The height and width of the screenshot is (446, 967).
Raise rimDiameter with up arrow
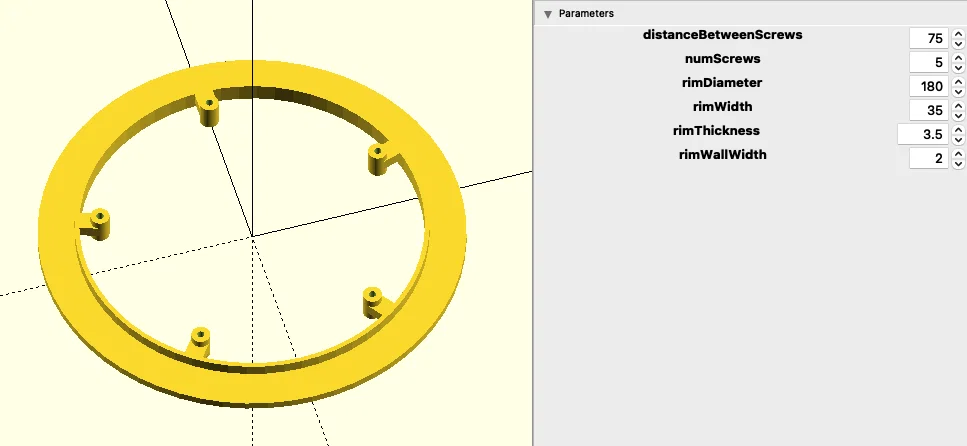[958, 81]
